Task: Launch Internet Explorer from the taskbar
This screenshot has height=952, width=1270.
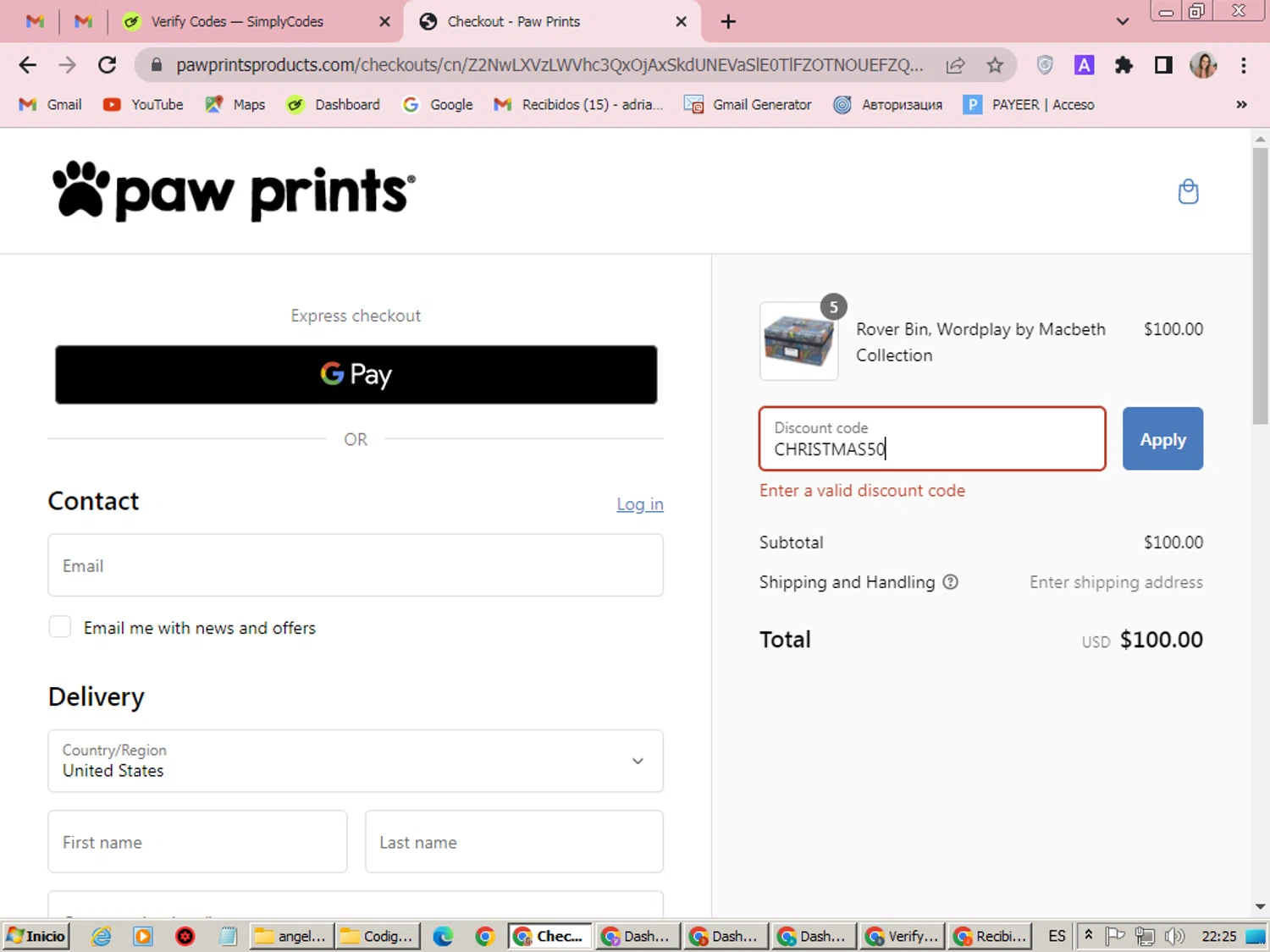Action: [102, 936]
